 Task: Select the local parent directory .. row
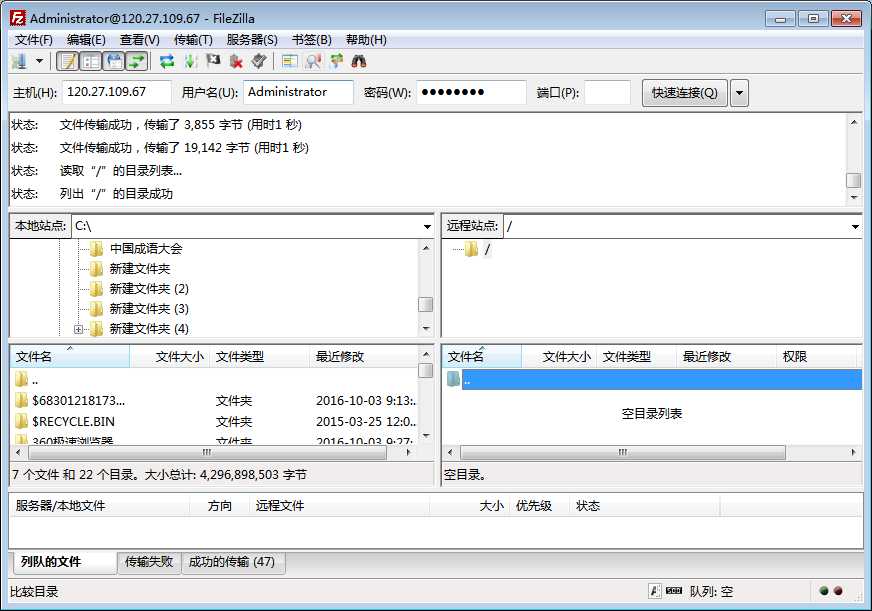pyautogui.click(x=214, y=380)
